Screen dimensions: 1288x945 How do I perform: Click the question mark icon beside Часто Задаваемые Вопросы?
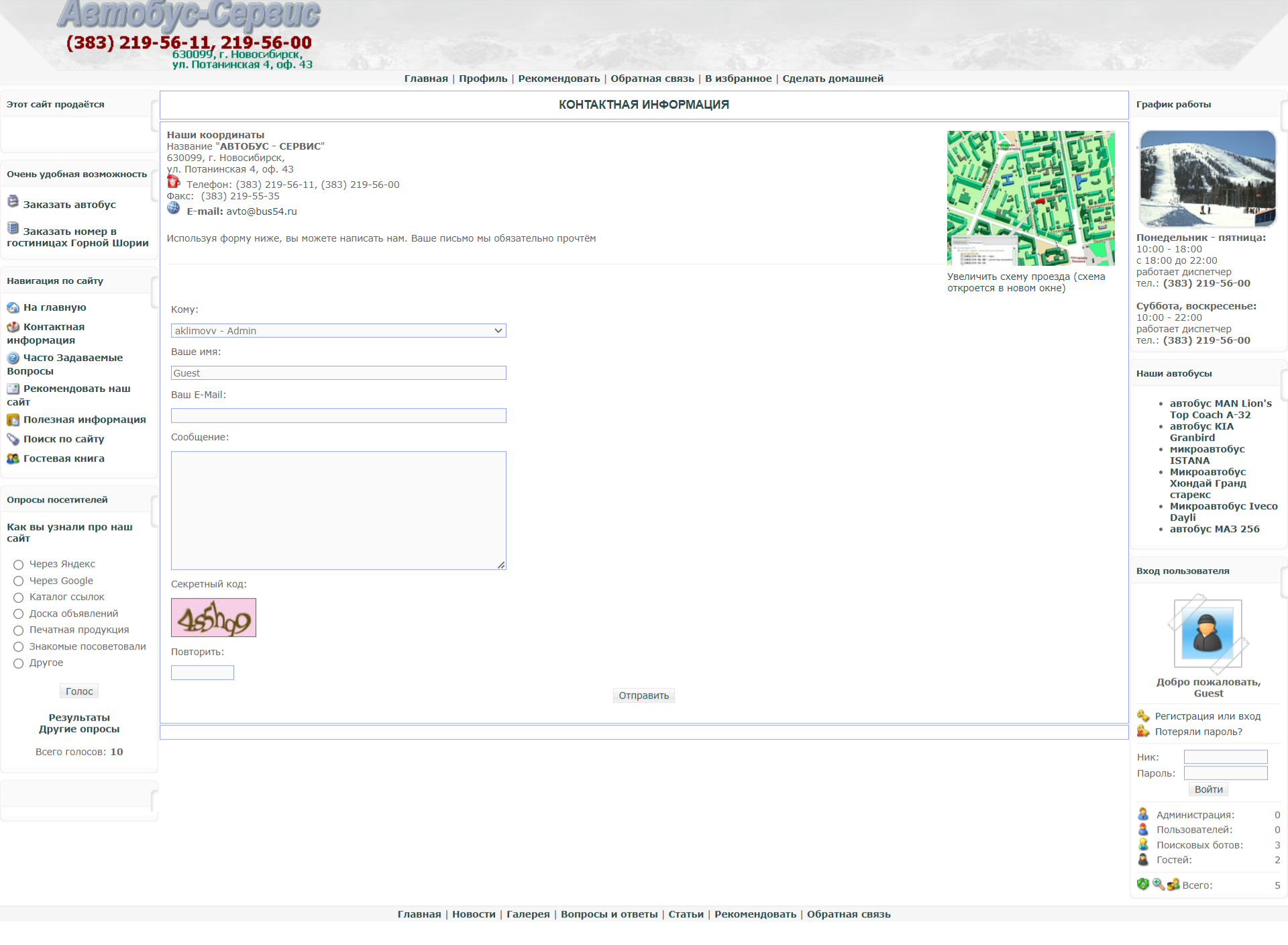click(13, 358)
